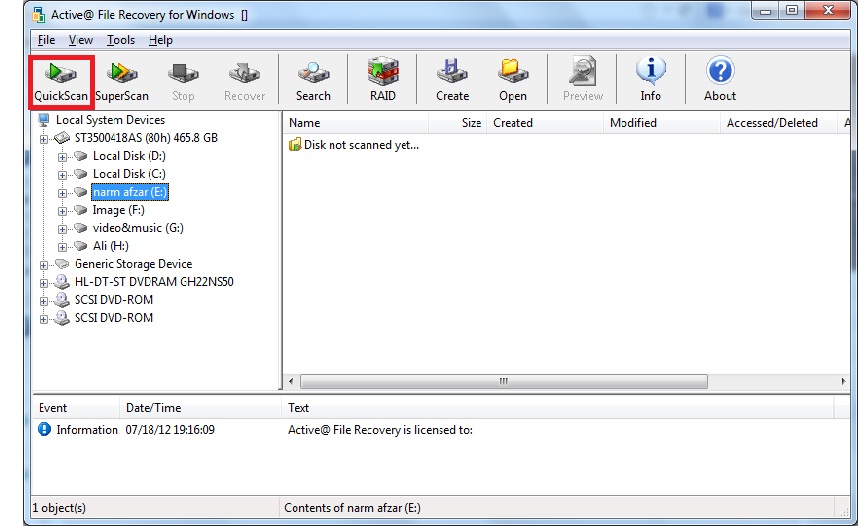
Task: Expand the HL-DT-ST DVDRAM GH22NS50 node
Action: tap(44, 283)
